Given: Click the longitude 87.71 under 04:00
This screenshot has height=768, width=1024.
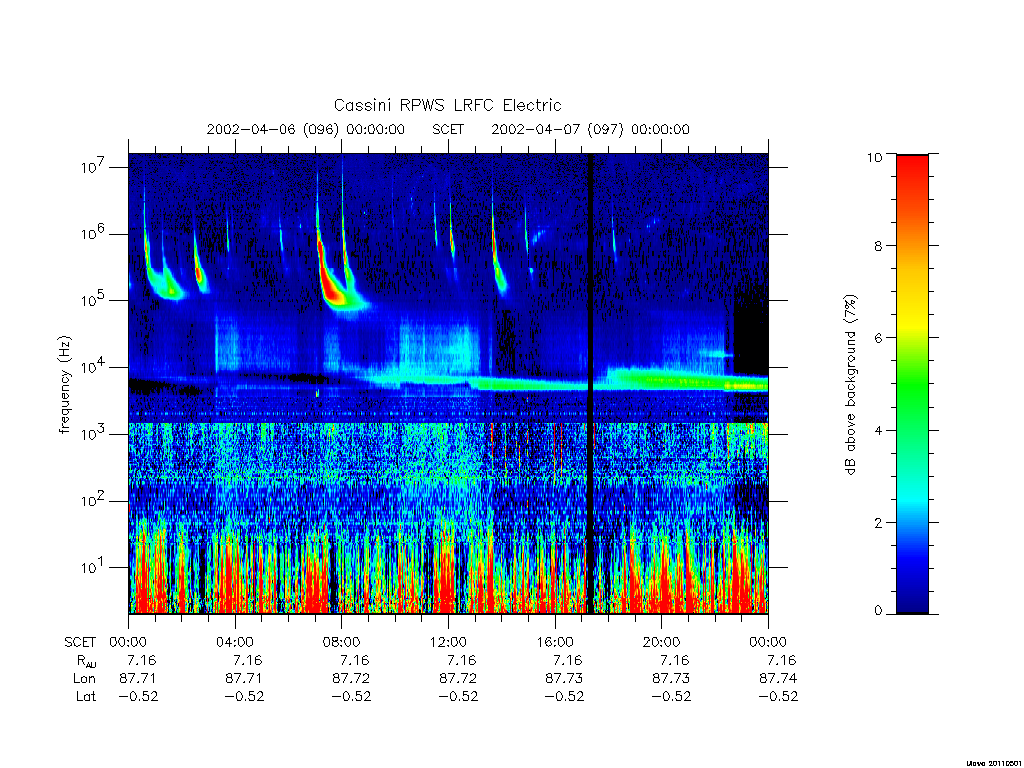Looking at the screenshot, I should [244, 679].
